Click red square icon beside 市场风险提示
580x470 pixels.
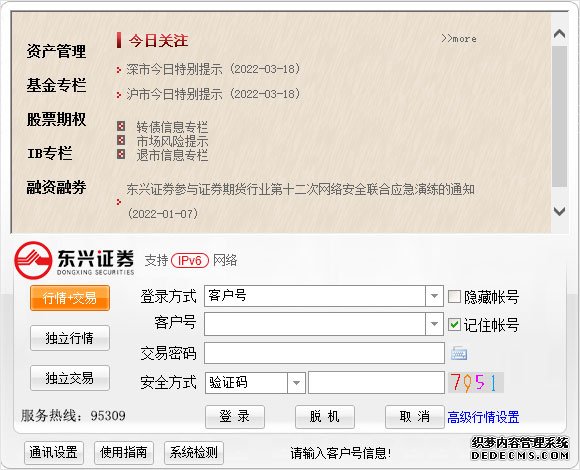click(121, 140)
